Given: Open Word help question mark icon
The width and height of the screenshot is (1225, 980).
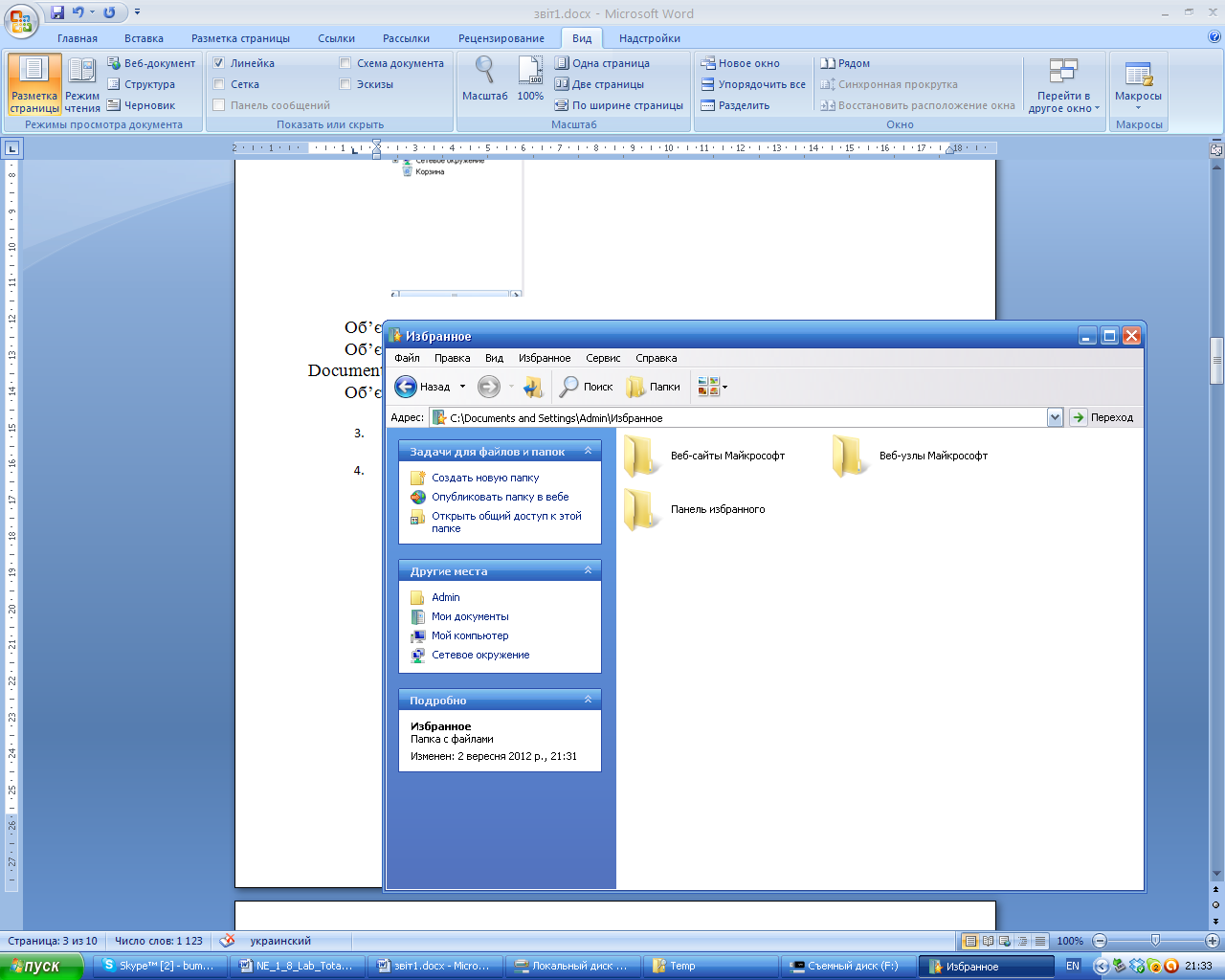Looking at the screenshot, I should pos(1214,37).
